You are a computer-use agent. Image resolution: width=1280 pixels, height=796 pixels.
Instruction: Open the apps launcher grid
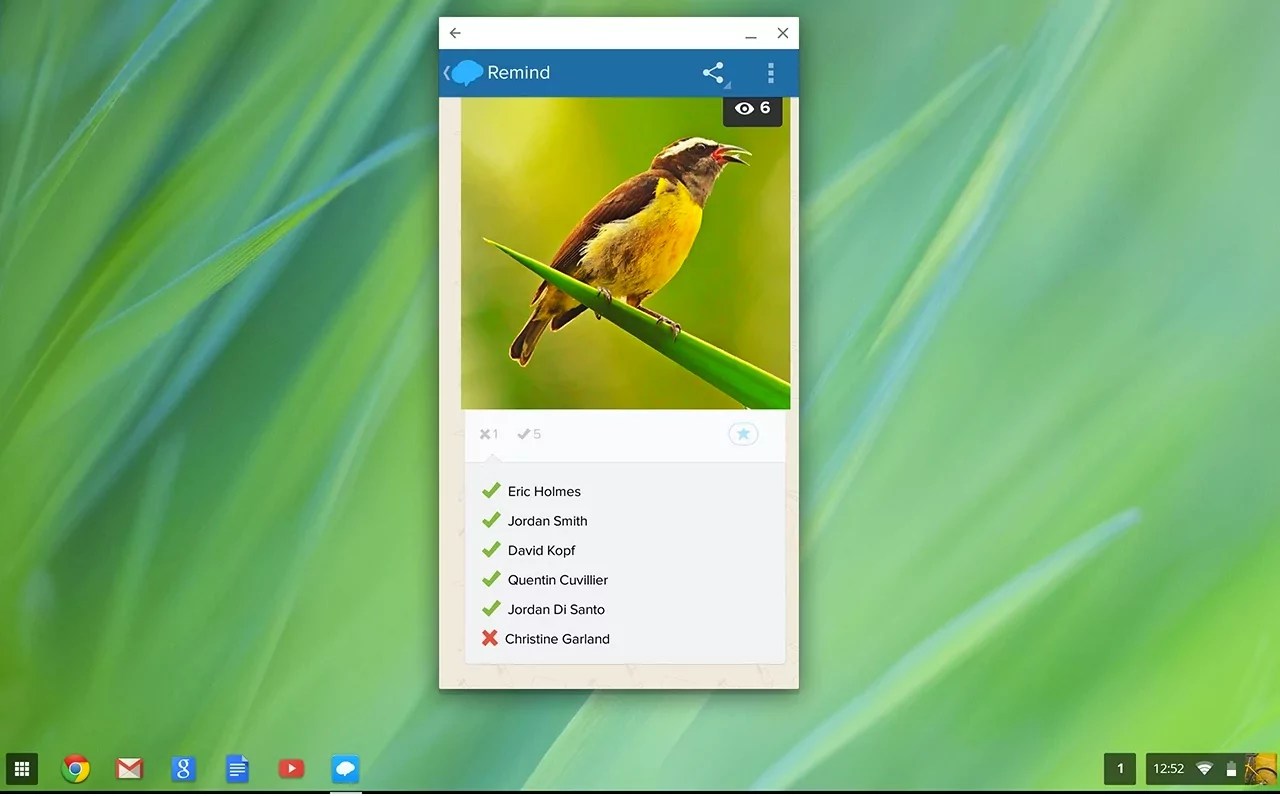point(21,768)
